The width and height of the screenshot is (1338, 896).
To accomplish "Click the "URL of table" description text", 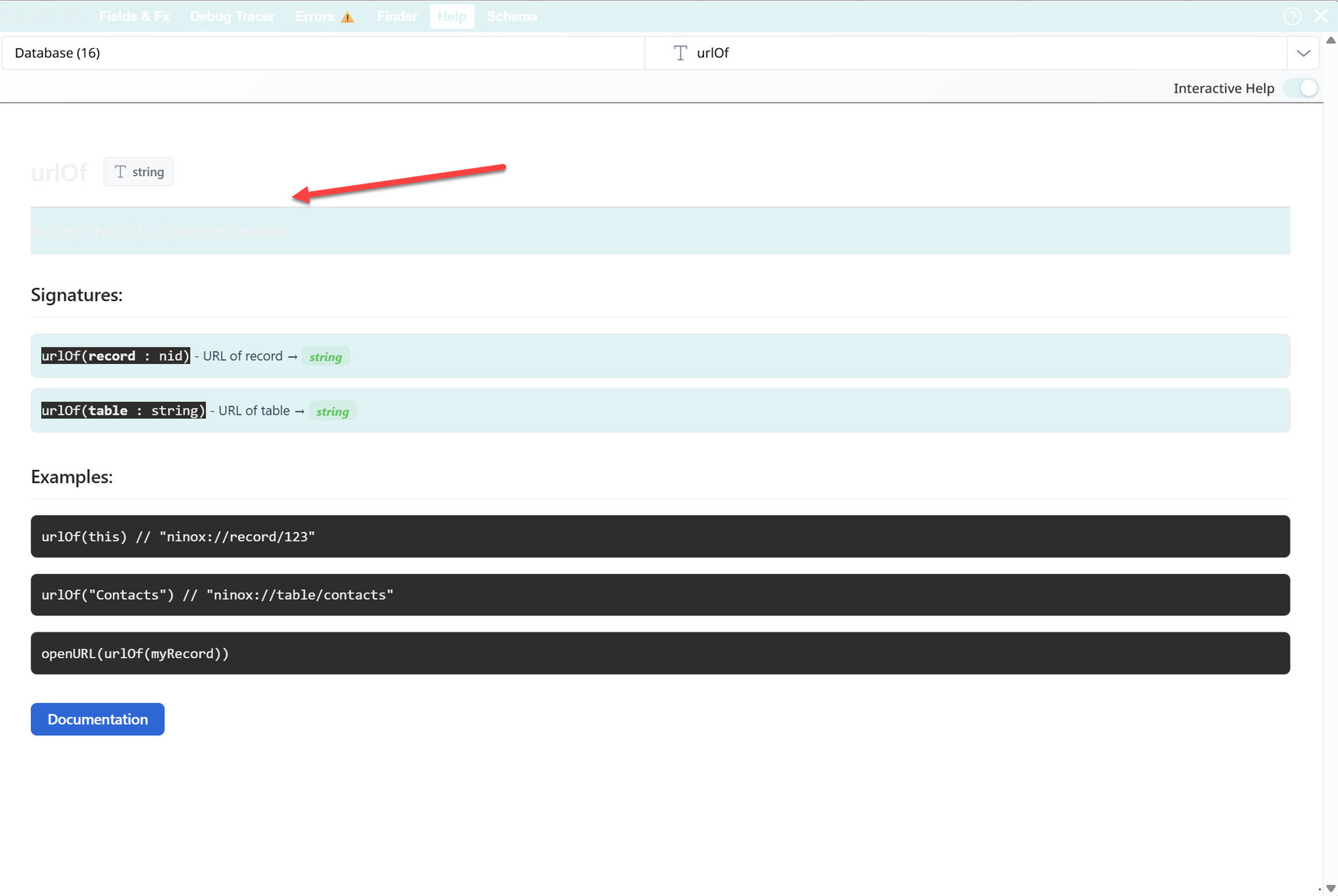I will click(x=254, y=411).
